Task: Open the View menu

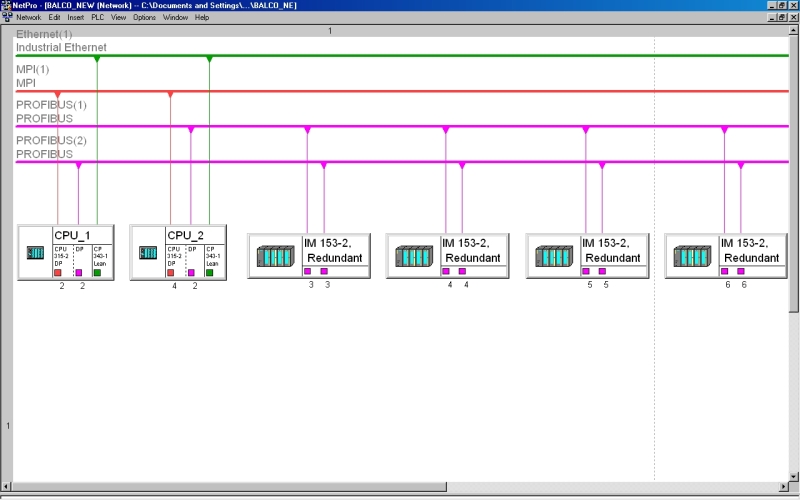Action: click(119, 17)
